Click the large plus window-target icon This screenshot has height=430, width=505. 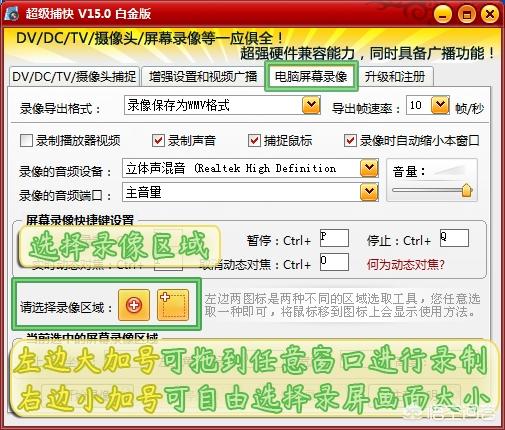[134, 305]
